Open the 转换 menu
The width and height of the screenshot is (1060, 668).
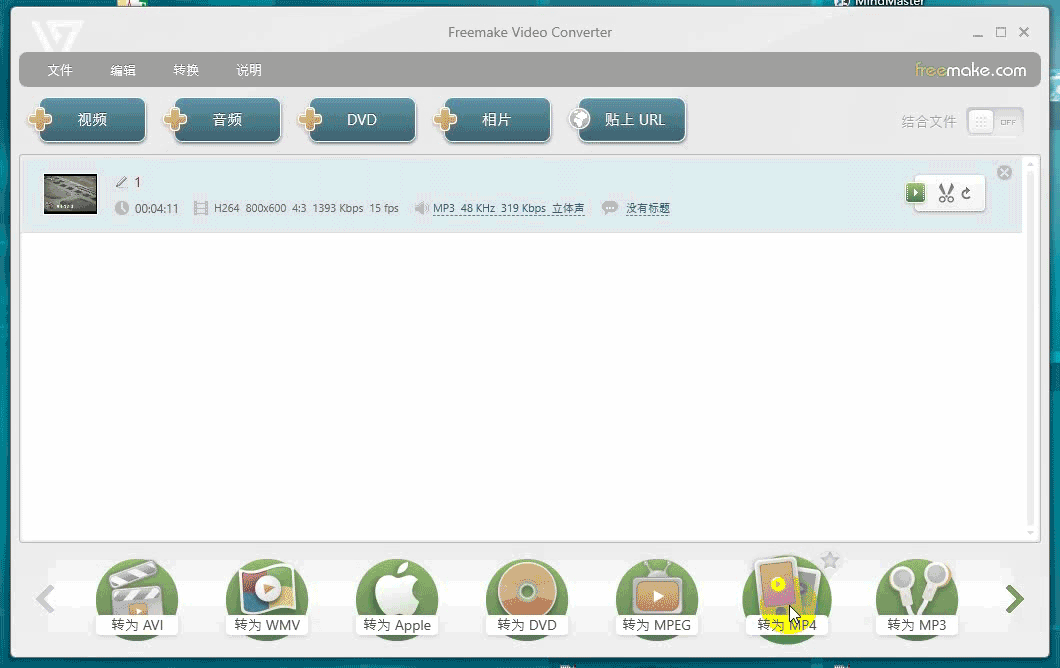(186, 70)
